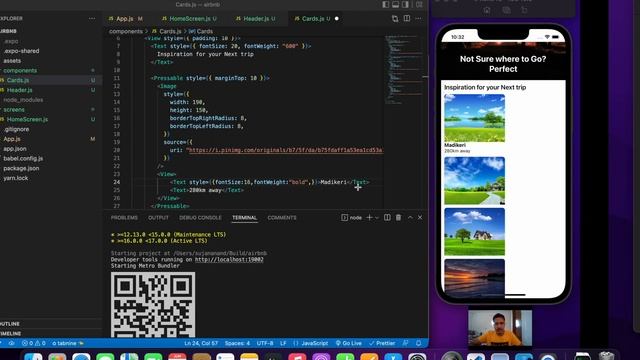This screenshot has height=360, width=640.
Task: Collapse the screens folder
Action: [14, 110]
